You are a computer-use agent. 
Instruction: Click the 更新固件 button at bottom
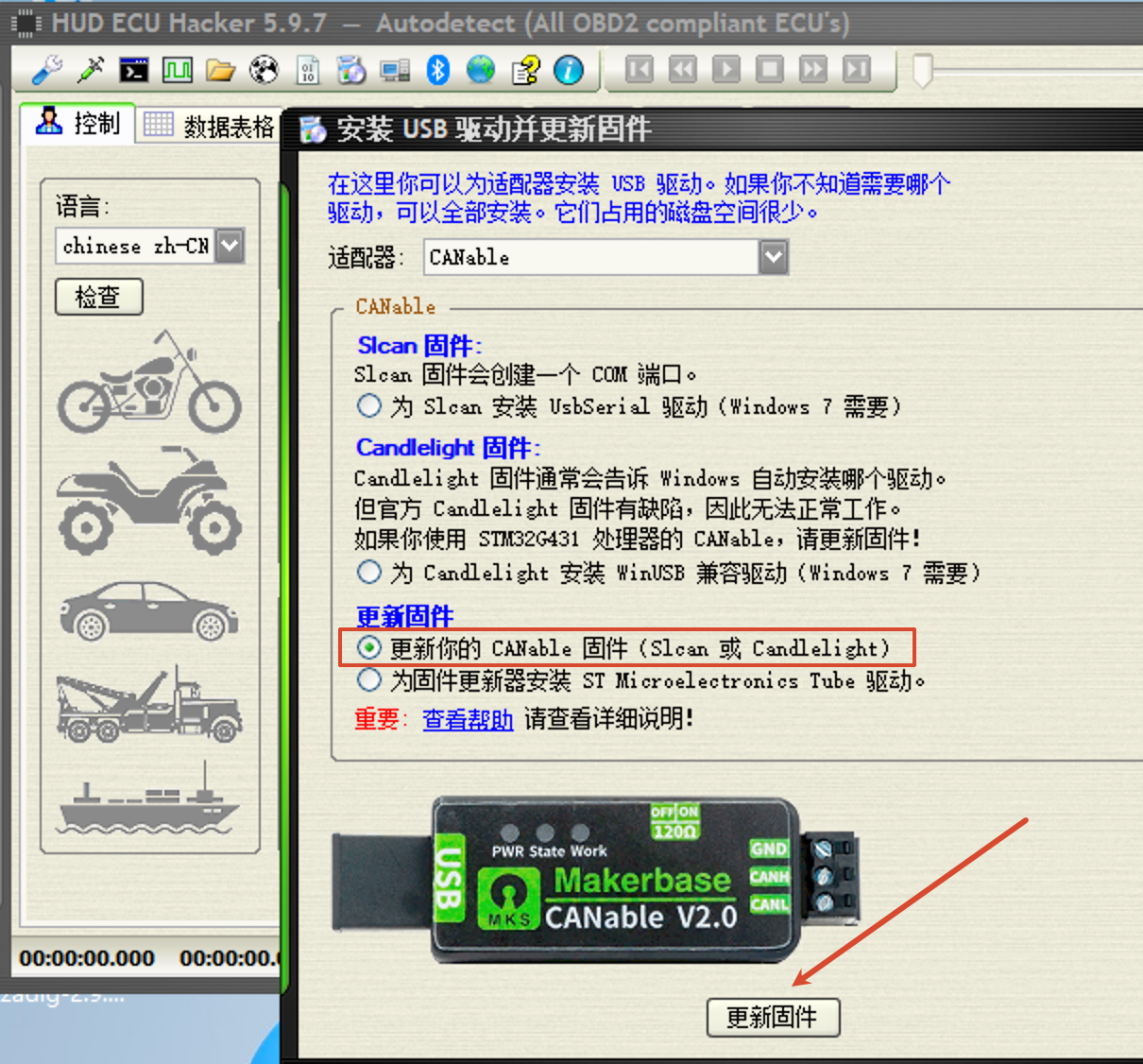773,1018
